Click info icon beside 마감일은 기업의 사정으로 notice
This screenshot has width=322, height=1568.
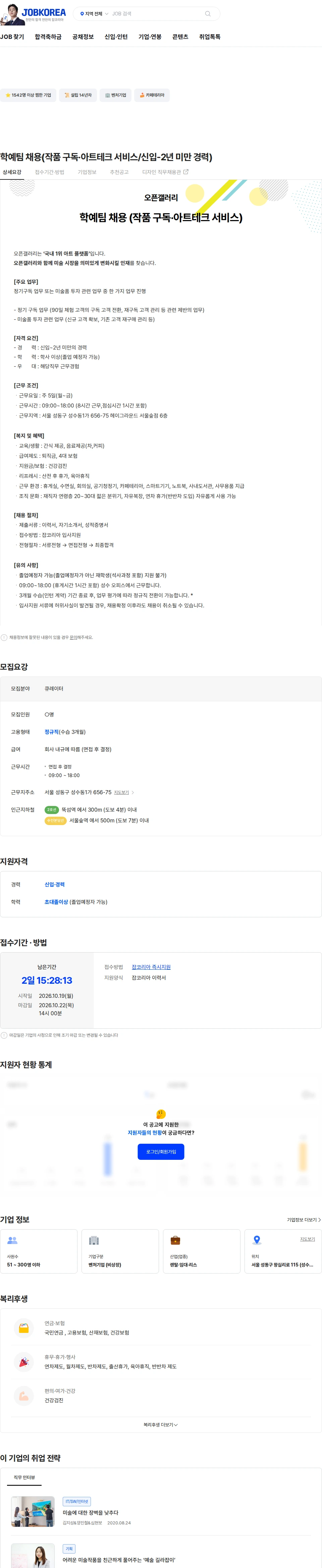tap(4, 1035)
